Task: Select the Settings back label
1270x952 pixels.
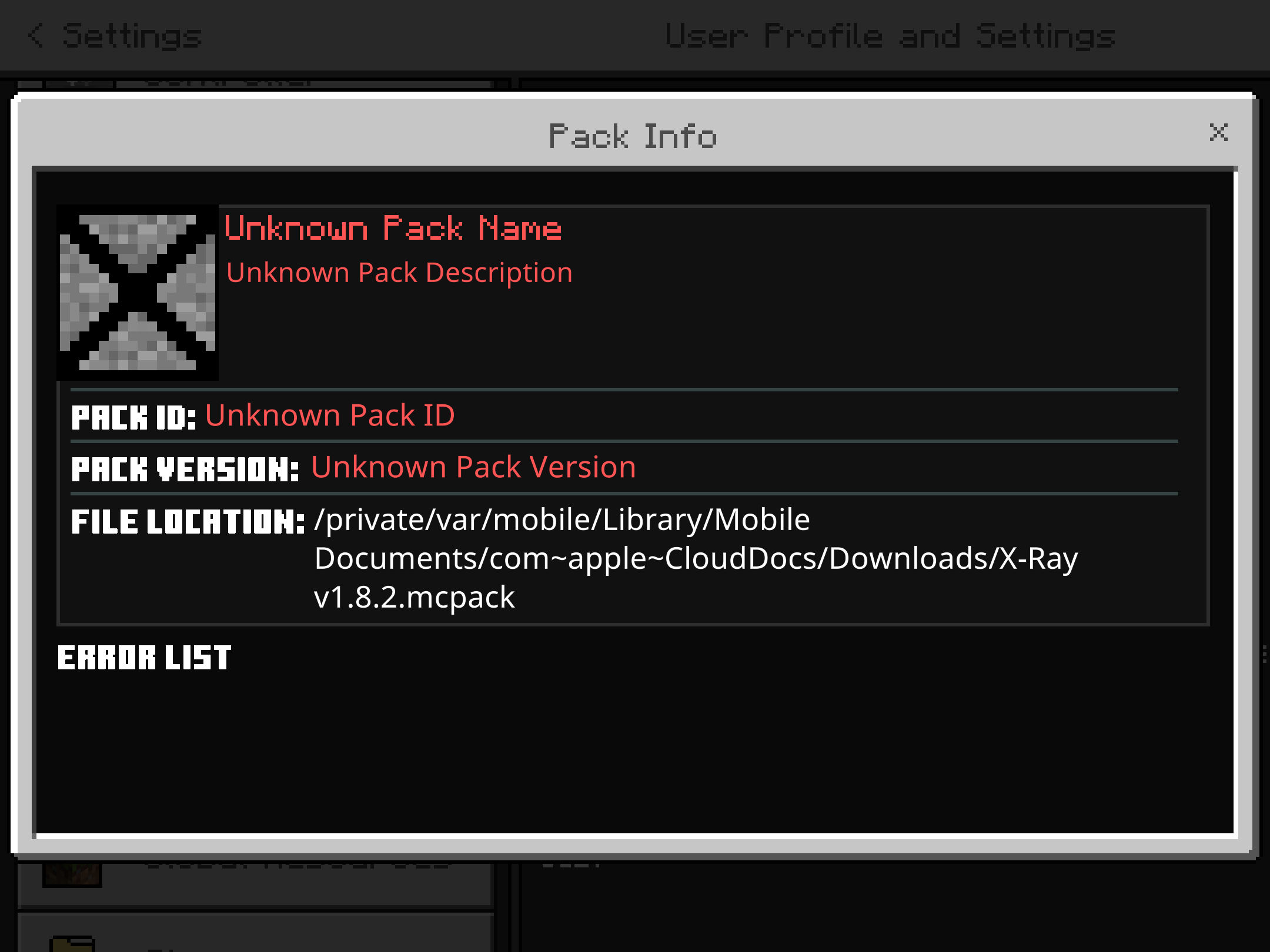Action: 132,36
